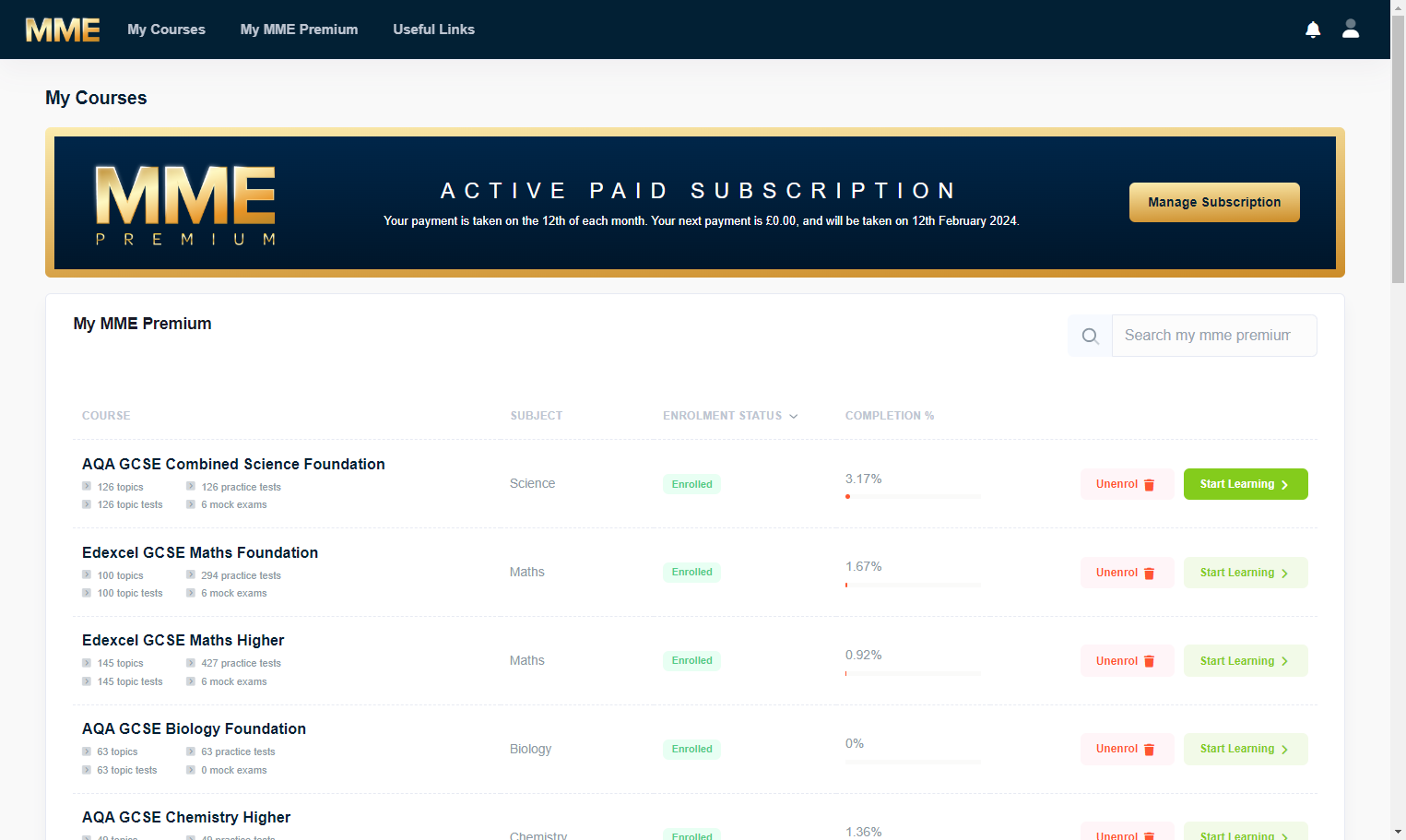This screenshot has width=1406, height=840.
Task: Open My Courses navigation item
Action: [166, 30]
